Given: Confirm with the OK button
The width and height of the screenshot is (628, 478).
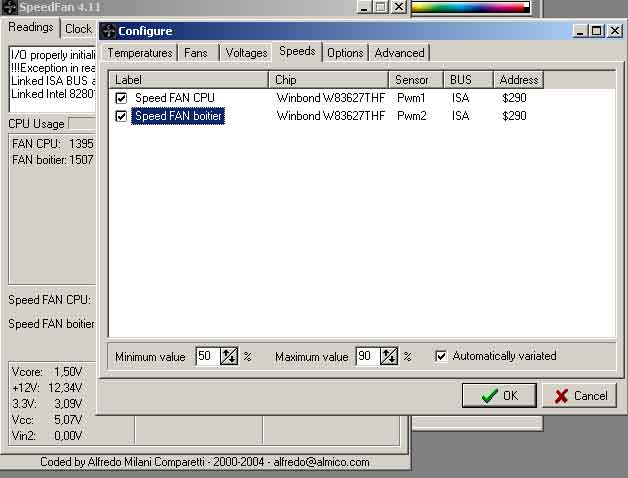Looking at the screenshot, I should tap(499, 395).
